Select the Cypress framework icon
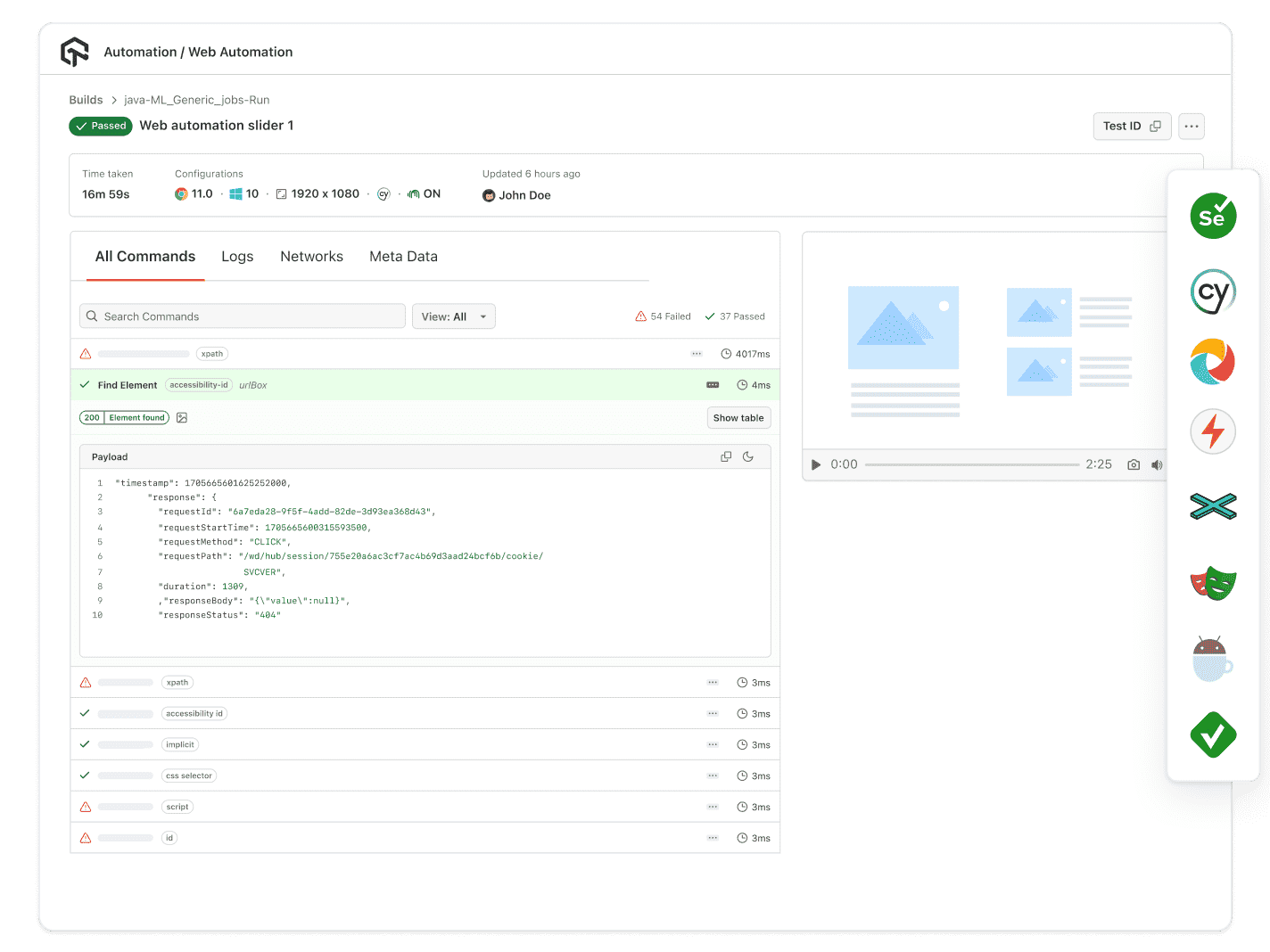1270x952 pixels. [x=1212, y=291]
